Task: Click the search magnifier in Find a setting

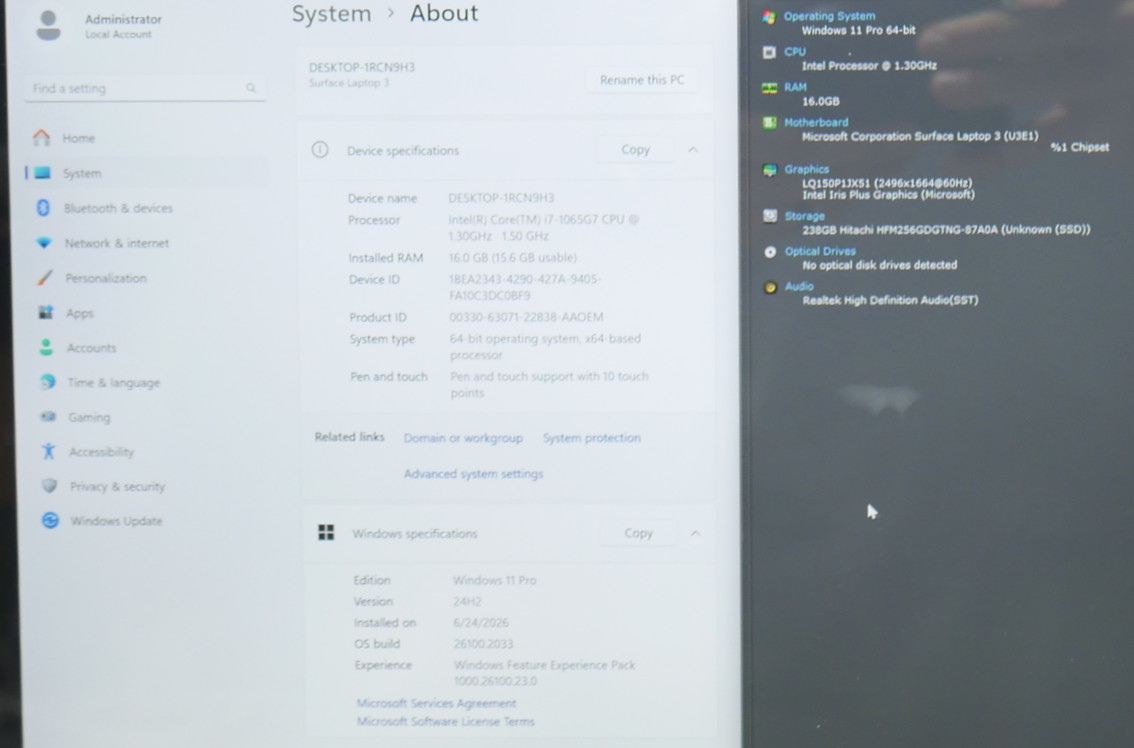Action: point(250,88)
